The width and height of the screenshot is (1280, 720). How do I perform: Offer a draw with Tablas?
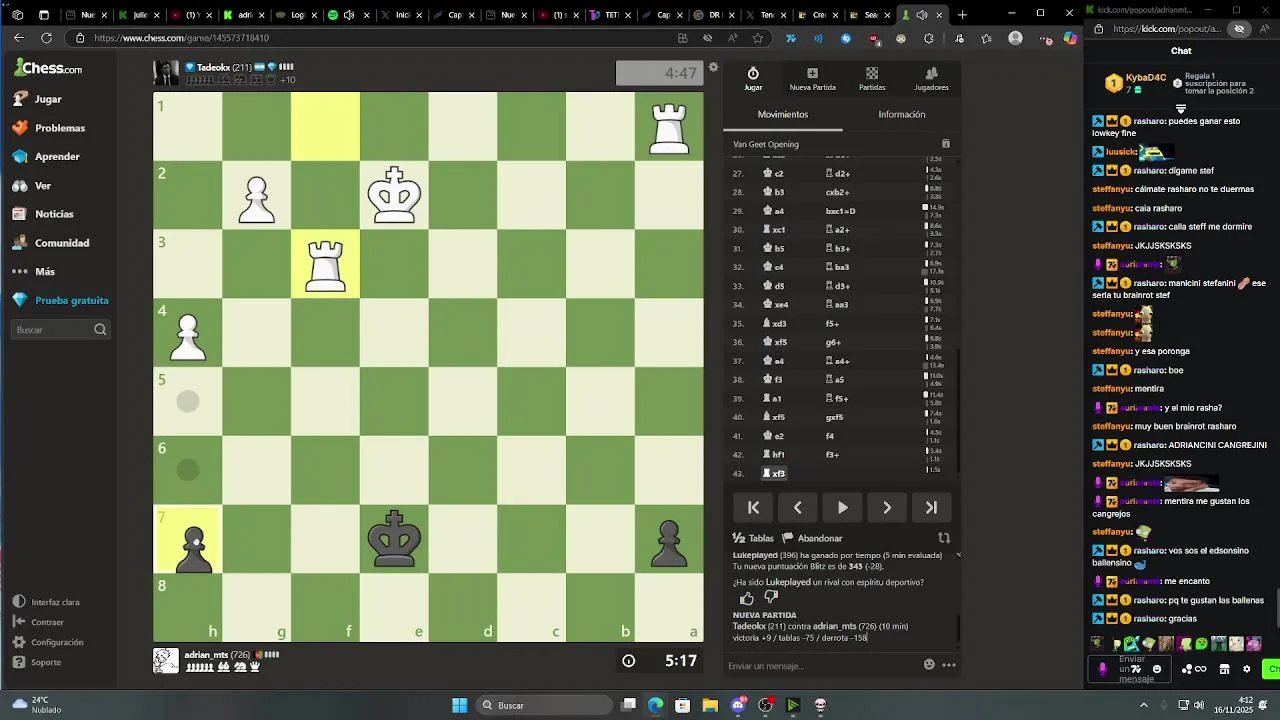click(x=754, y=538)
